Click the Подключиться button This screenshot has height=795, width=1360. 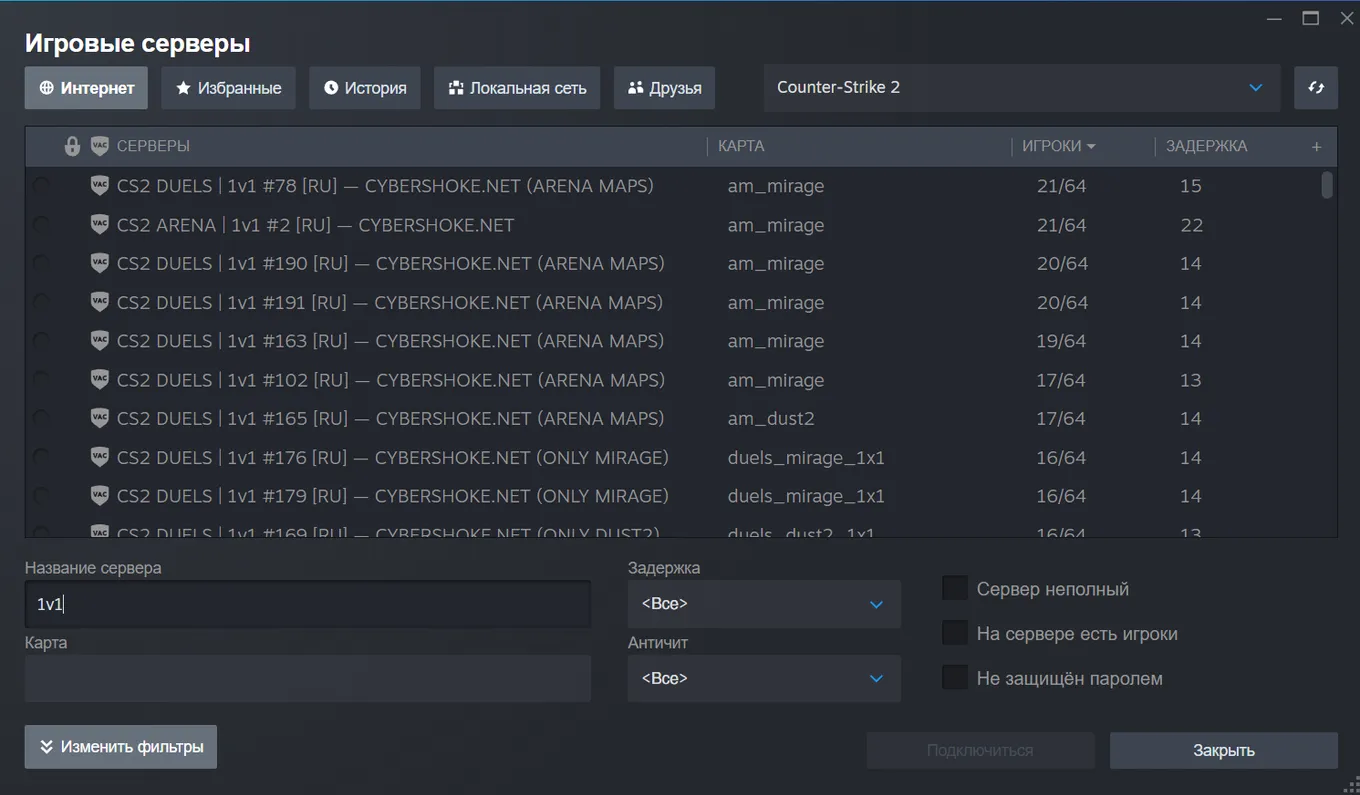[x=980, y=750]
